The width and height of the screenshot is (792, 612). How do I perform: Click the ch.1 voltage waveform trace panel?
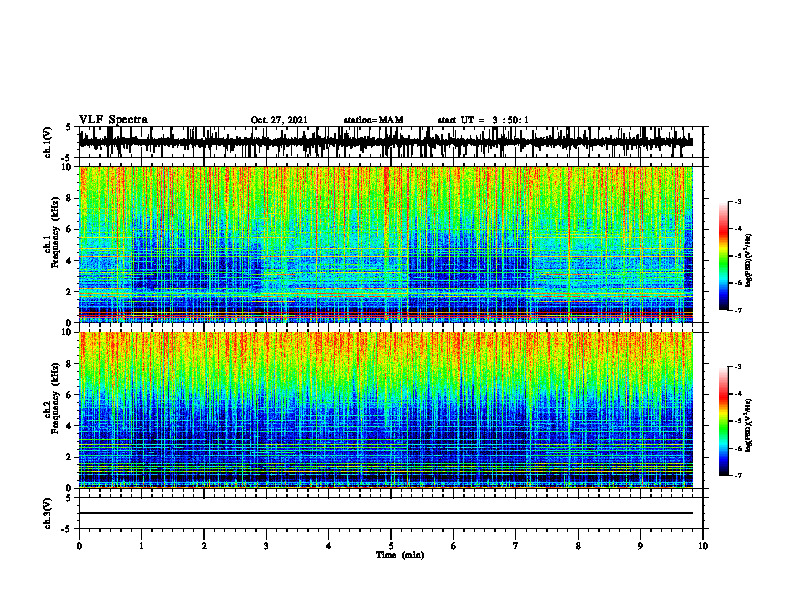pos(391,142)
